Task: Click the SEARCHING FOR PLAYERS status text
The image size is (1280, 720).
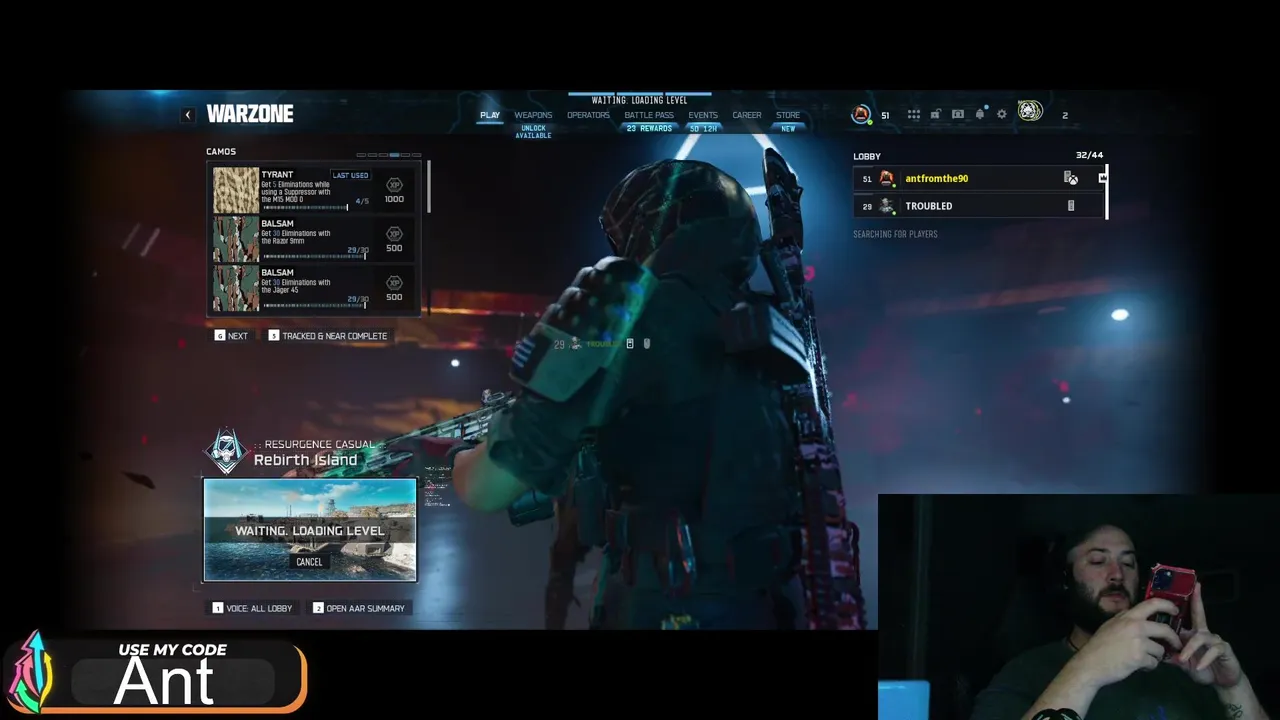Action: [x=895, y=234]
